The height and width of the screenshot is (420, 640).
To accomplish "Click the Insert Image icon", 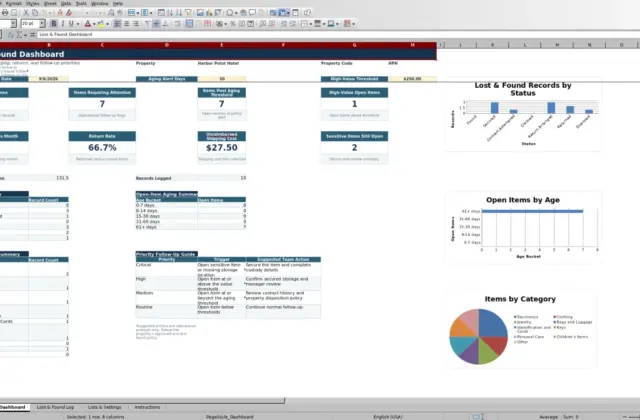I will [200, 13].
